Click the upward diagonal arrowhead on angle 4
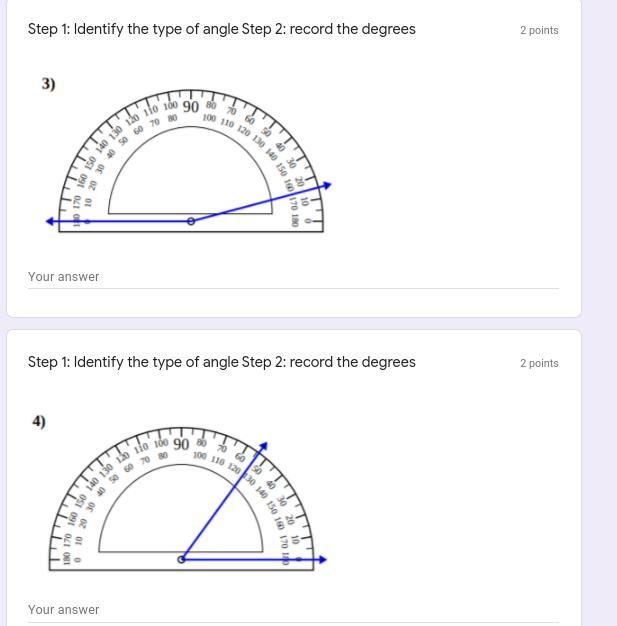This screenshot has height=626, width=617. (x=264, y=446)
